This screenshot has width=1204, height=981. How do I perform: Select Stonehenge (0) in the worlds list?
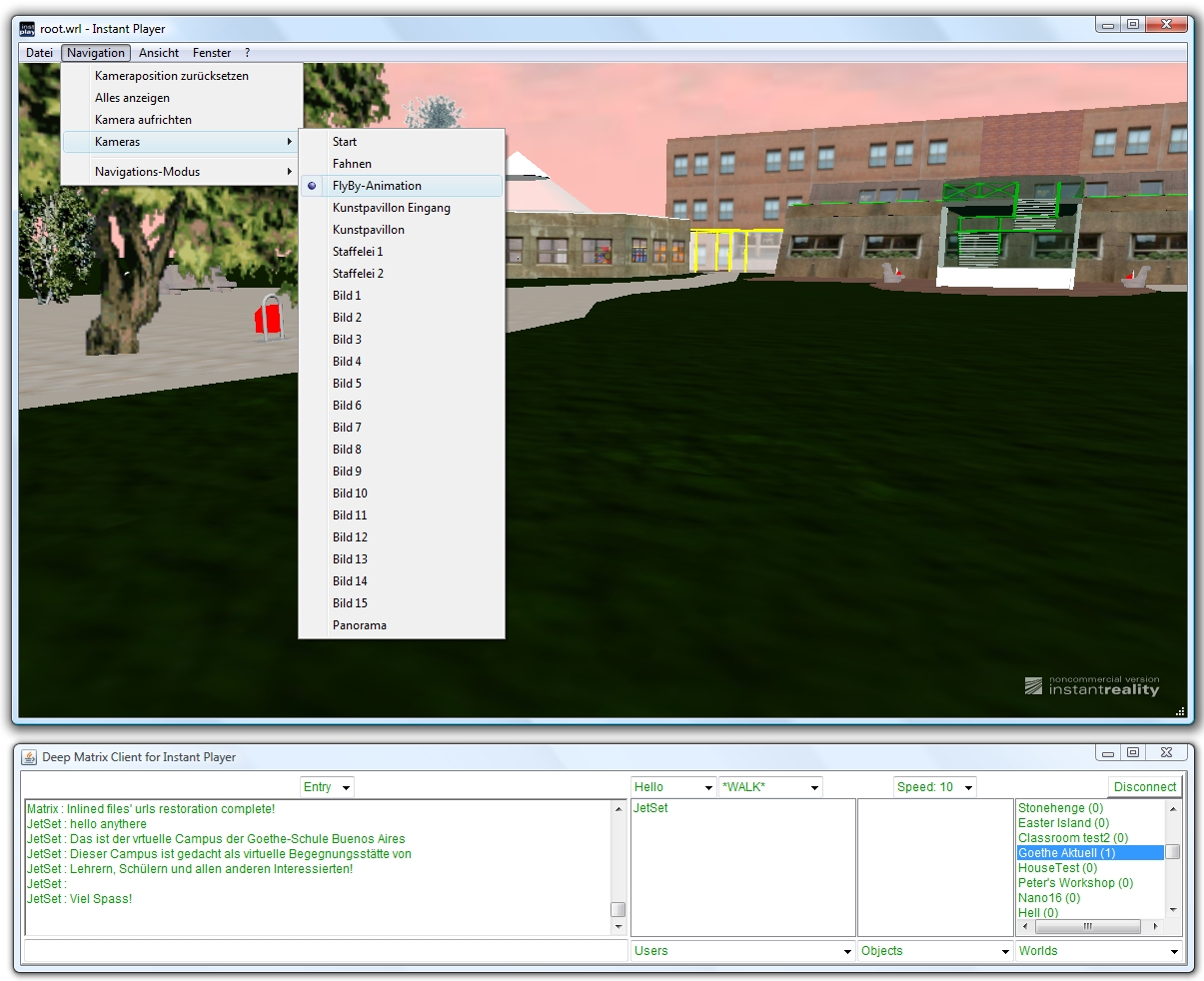tap(1060, 808)
